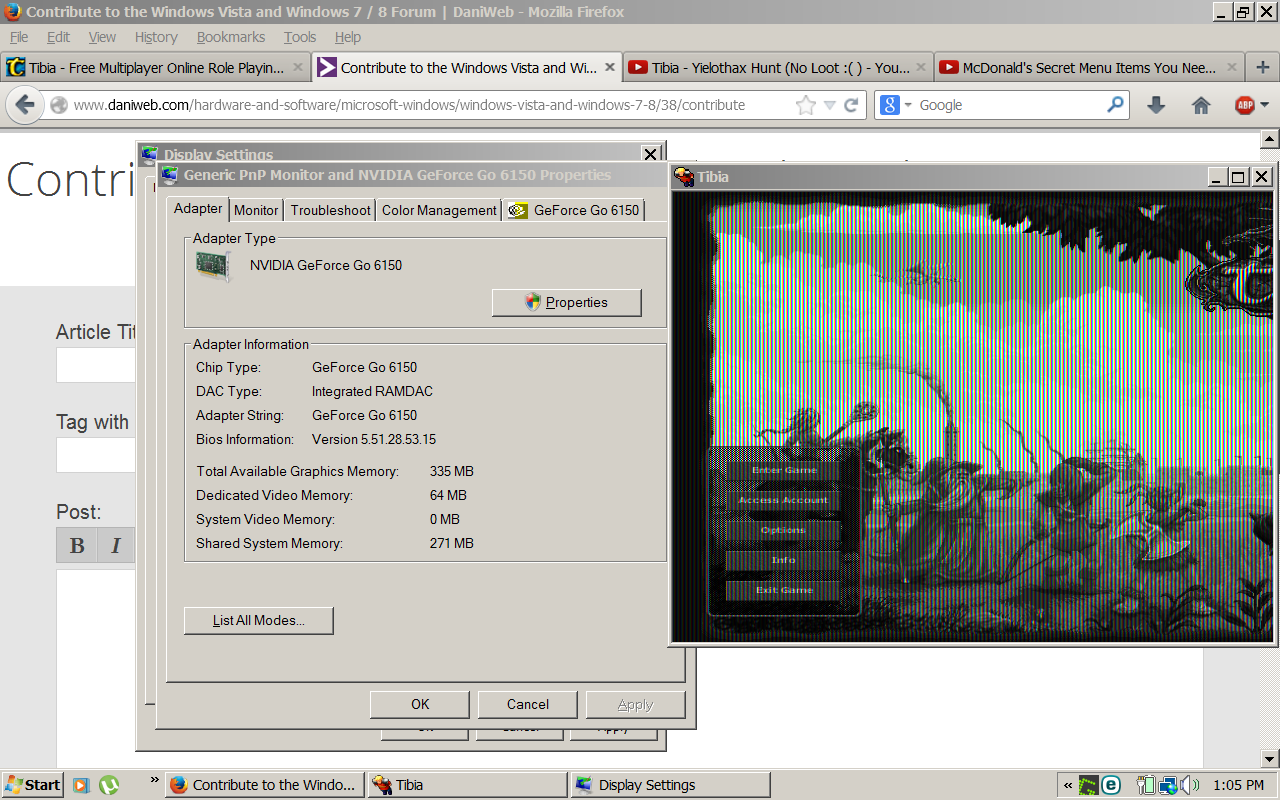Switch to Tibia Free Multiplayer Online tab

point(156,68)
